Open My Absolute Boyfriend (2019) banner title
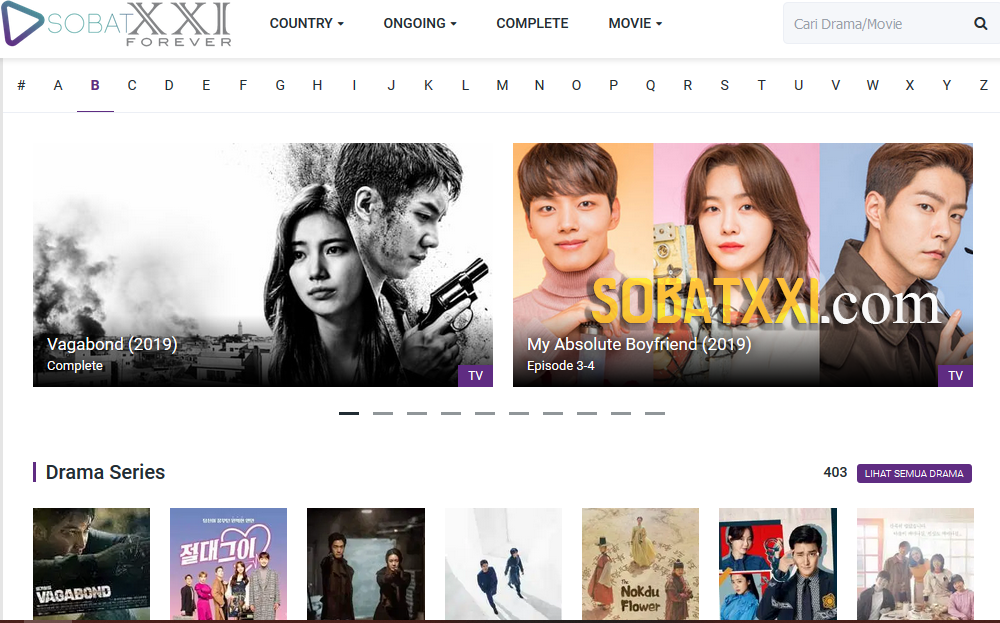Image resolution: width=1000 pixels, height=623 pixels. click(x=638, y=344)
